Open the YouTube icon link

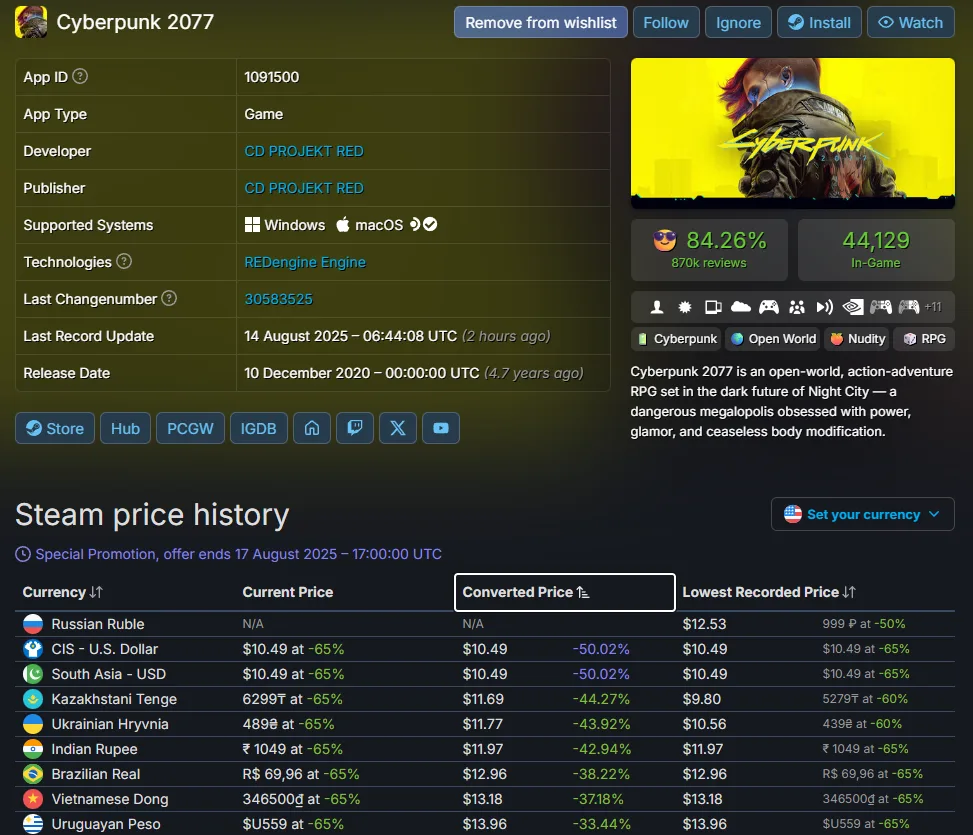(441, 428)
